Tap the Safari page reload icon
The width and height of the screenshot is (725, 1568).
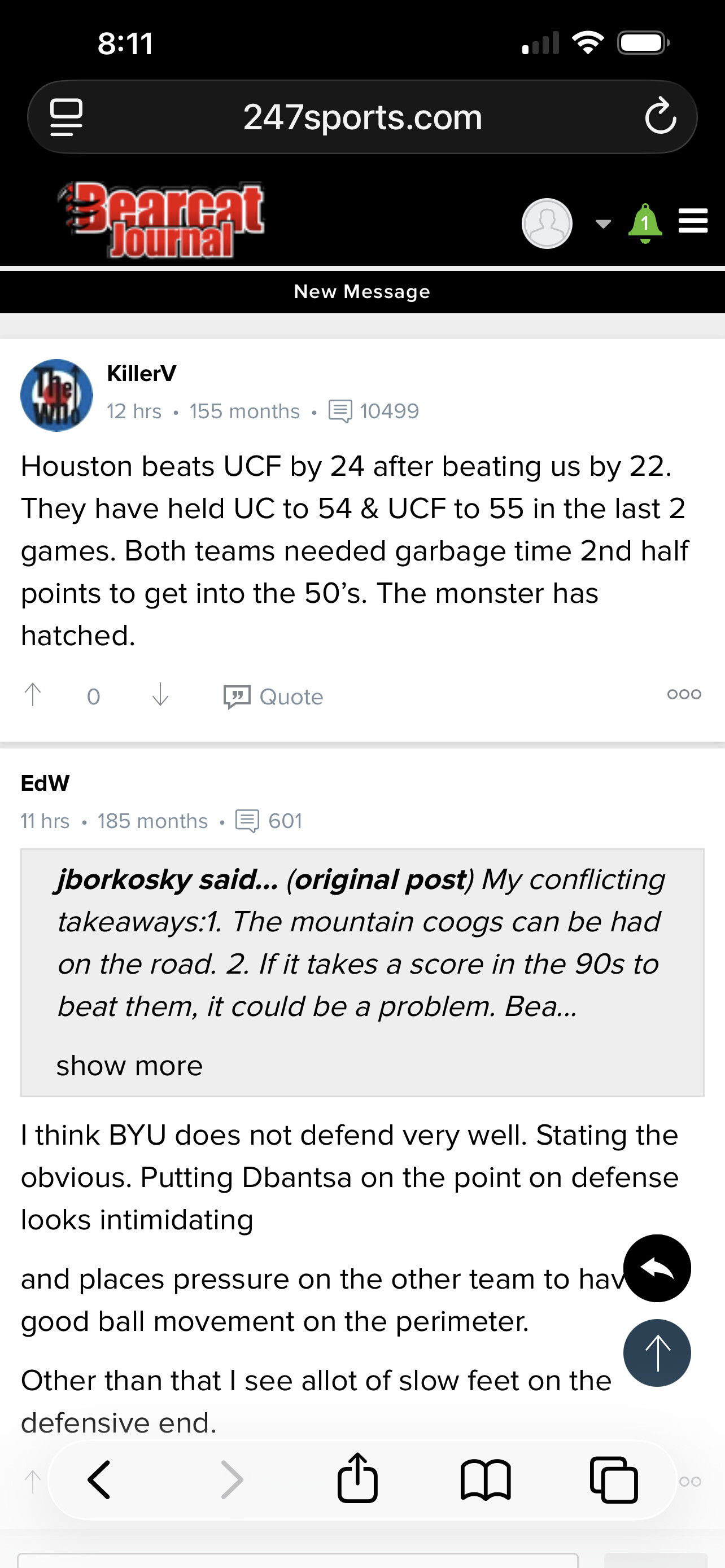pos(661,116)
